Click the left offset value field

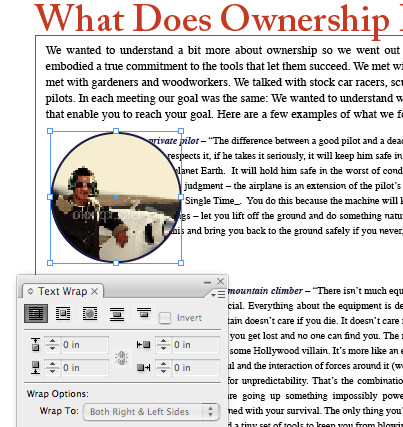point(196,345)
